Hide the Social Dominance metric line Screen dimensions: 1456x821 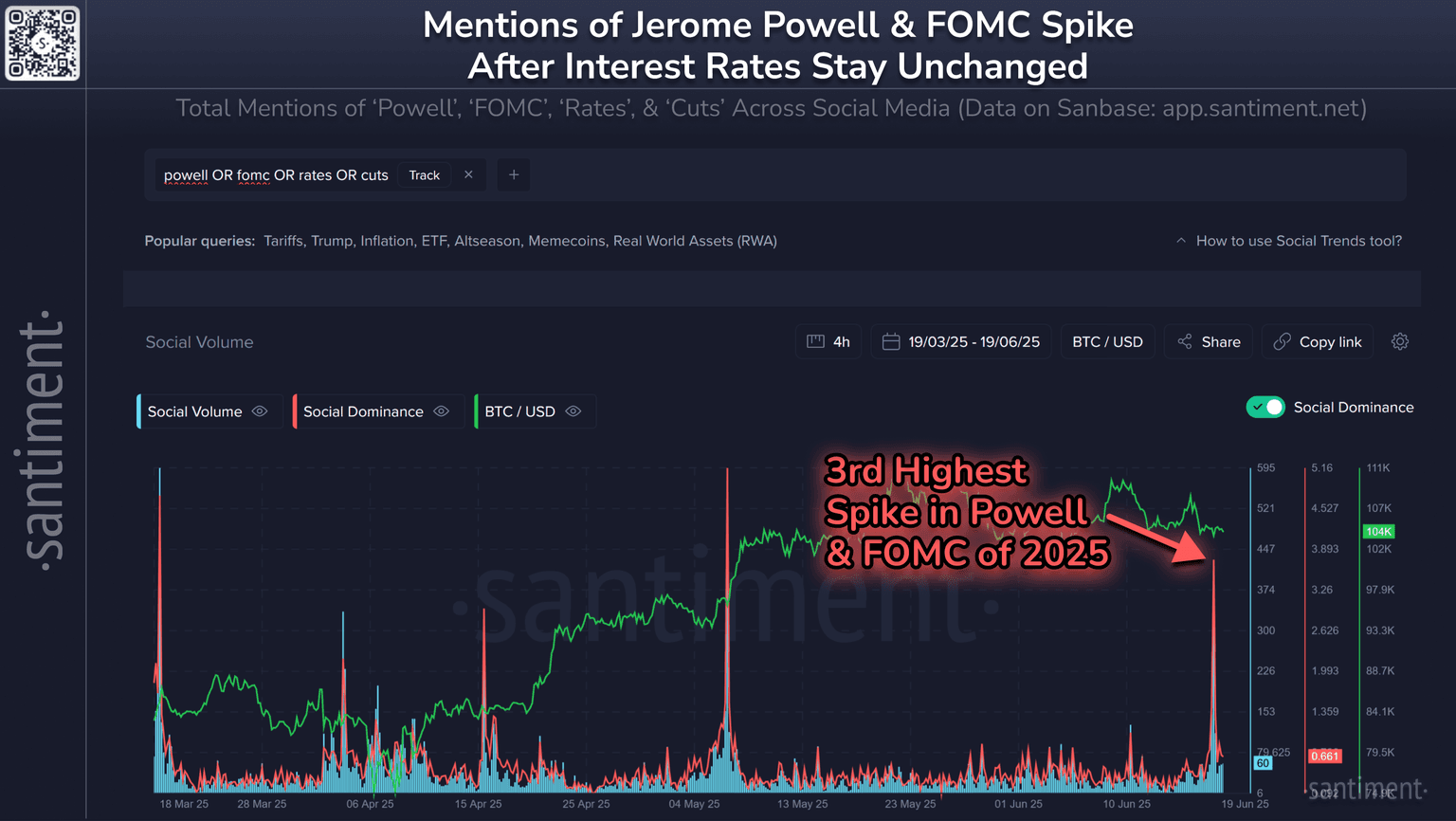441,411
